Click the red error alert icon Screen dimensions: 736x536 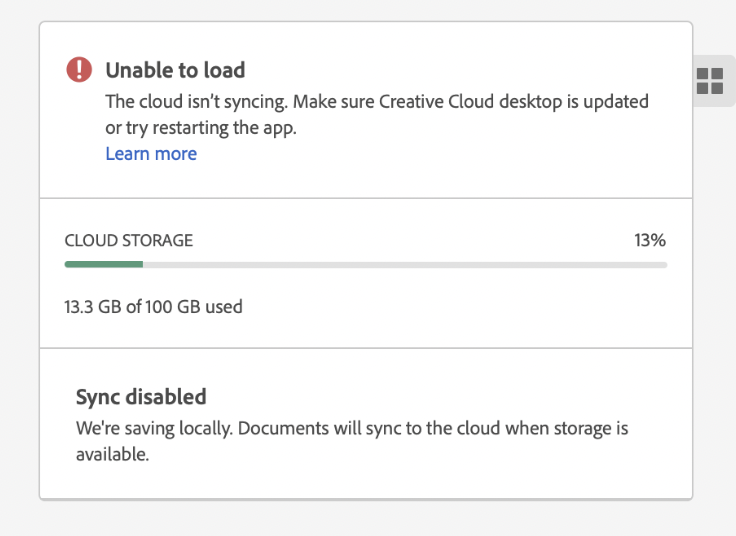coord(79,70)
